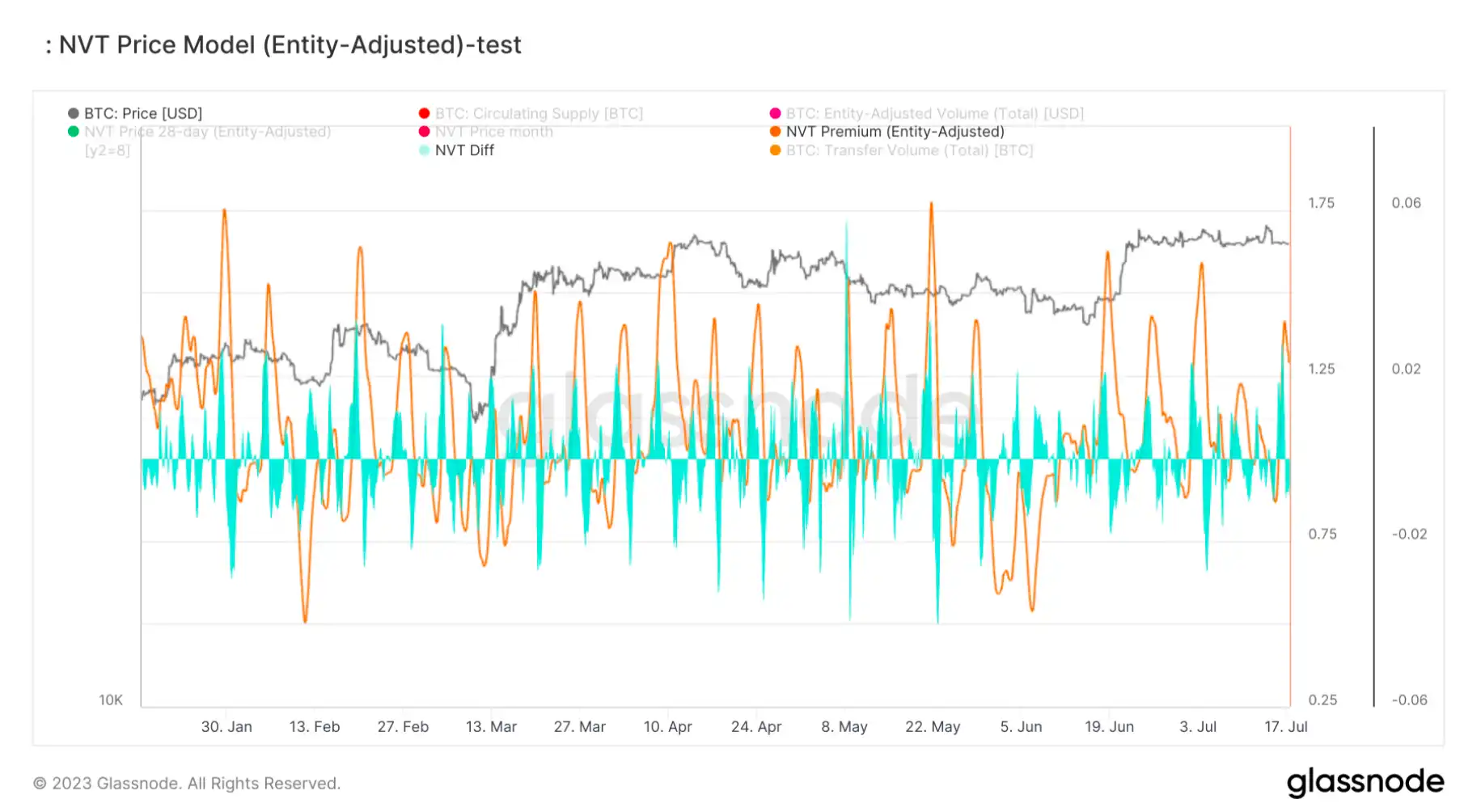Click the green NVT Price 28-day legend dot
Image resolution: width=1464 pixels, height=812 pixels.
click(x=74, y=132)
